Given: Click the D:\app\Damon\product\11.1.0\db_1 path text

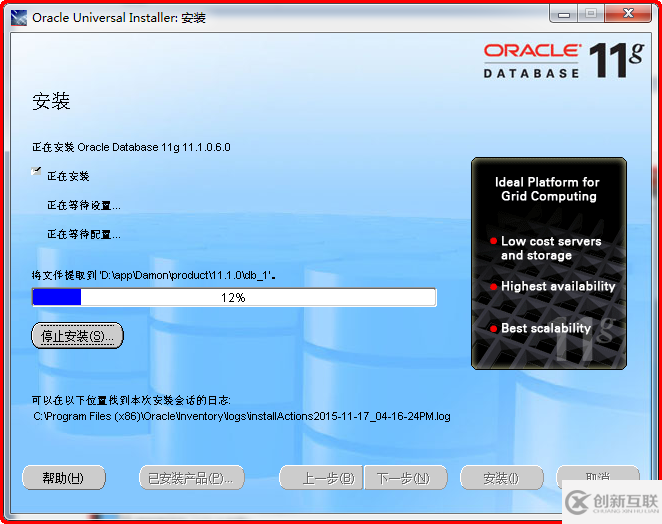Looking at the screenshot, I should point(185,275).
